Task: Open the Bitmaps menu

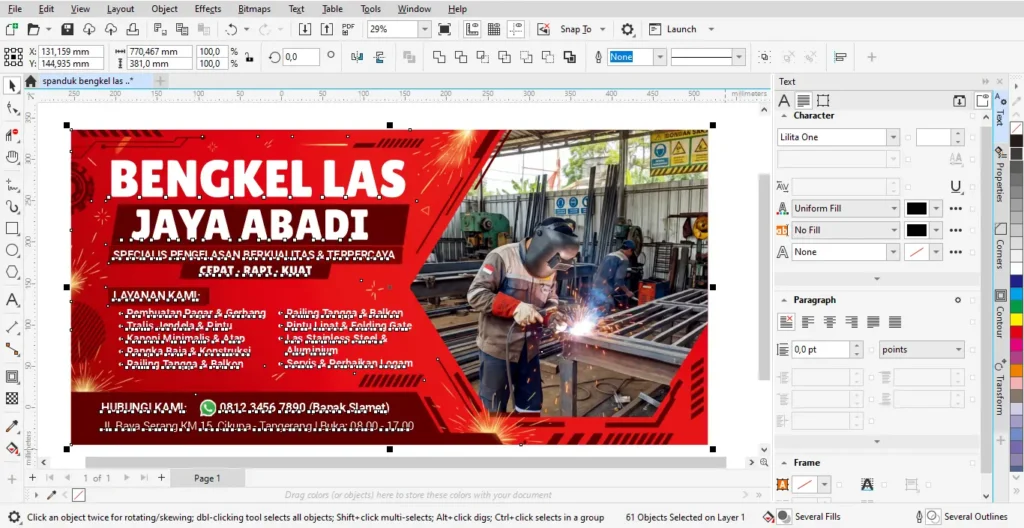Action: click(254, 9)
